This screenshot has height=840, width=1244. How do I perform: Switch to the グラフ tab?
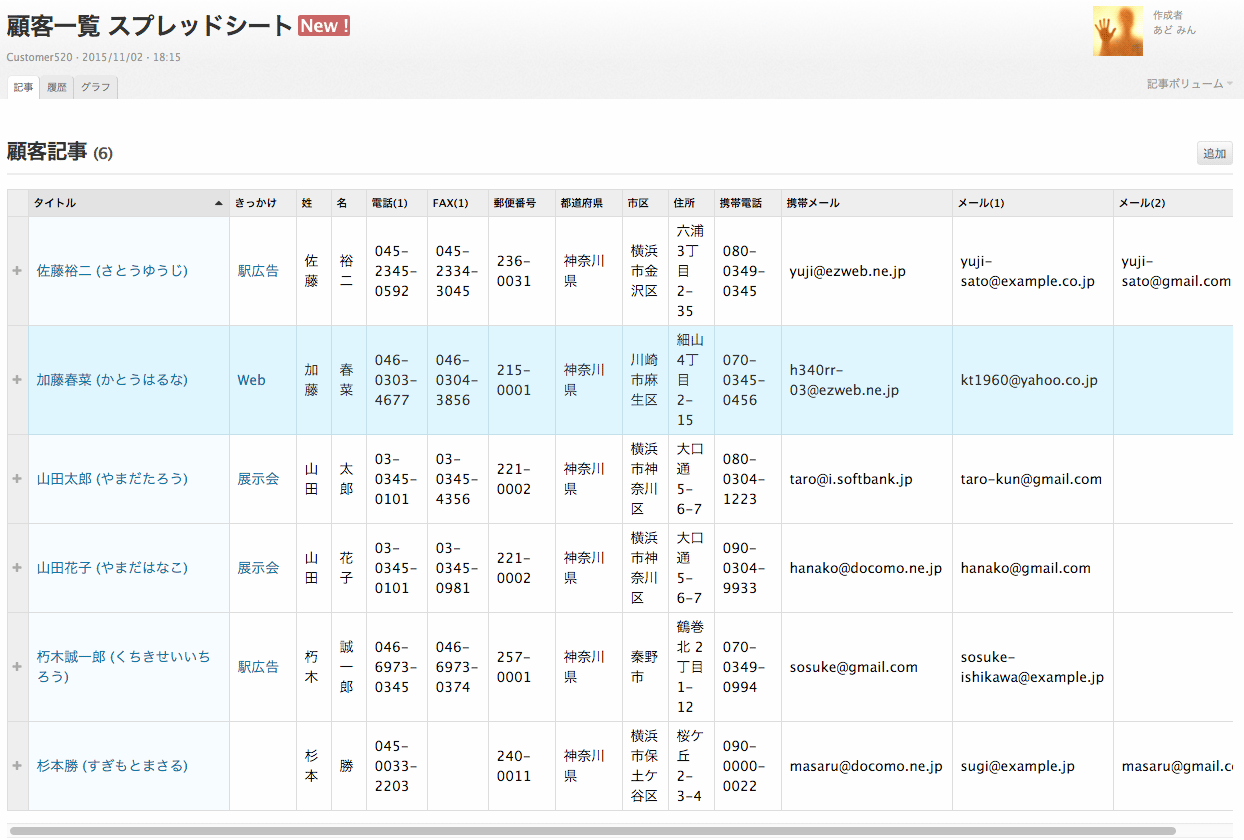pos(96,88)
